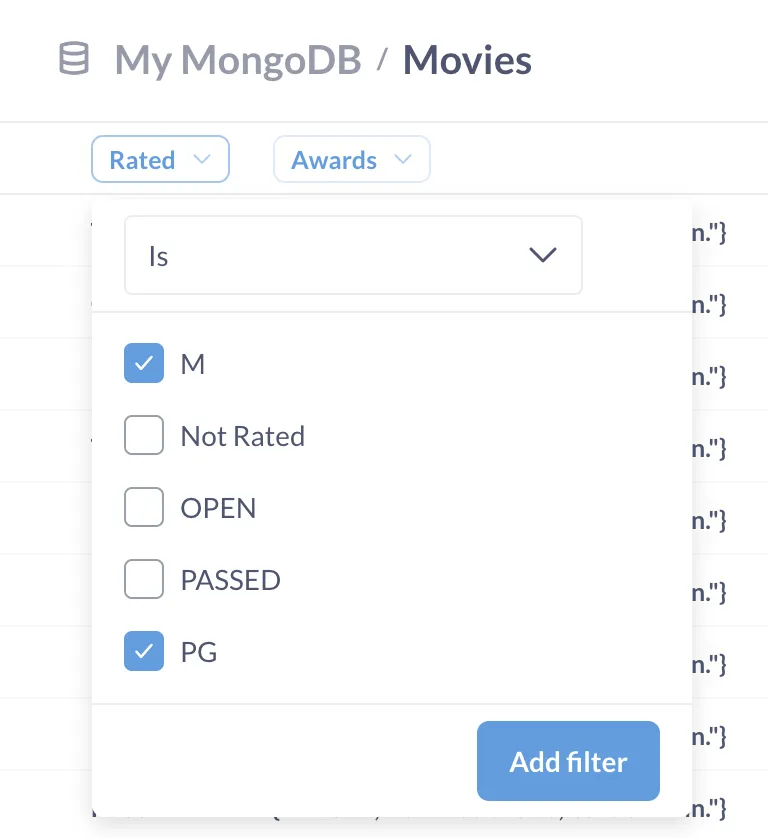Open the My MongoDB database breadcrumb

click(x=237, y=59)
